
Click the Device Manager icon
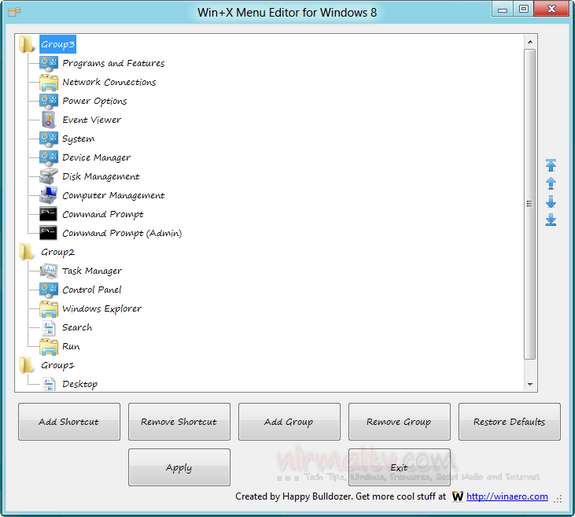click(48, 158)
